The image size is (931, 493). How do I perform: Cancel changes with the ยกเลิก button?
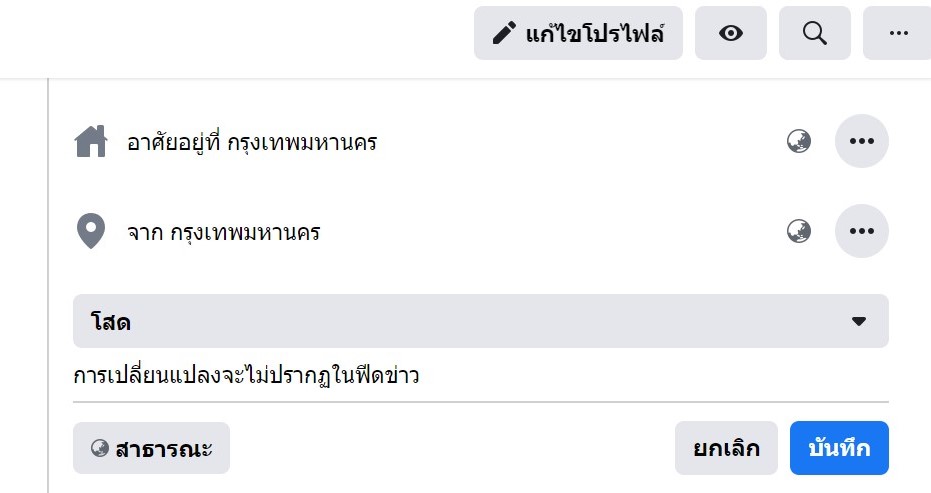click(726, 448)
